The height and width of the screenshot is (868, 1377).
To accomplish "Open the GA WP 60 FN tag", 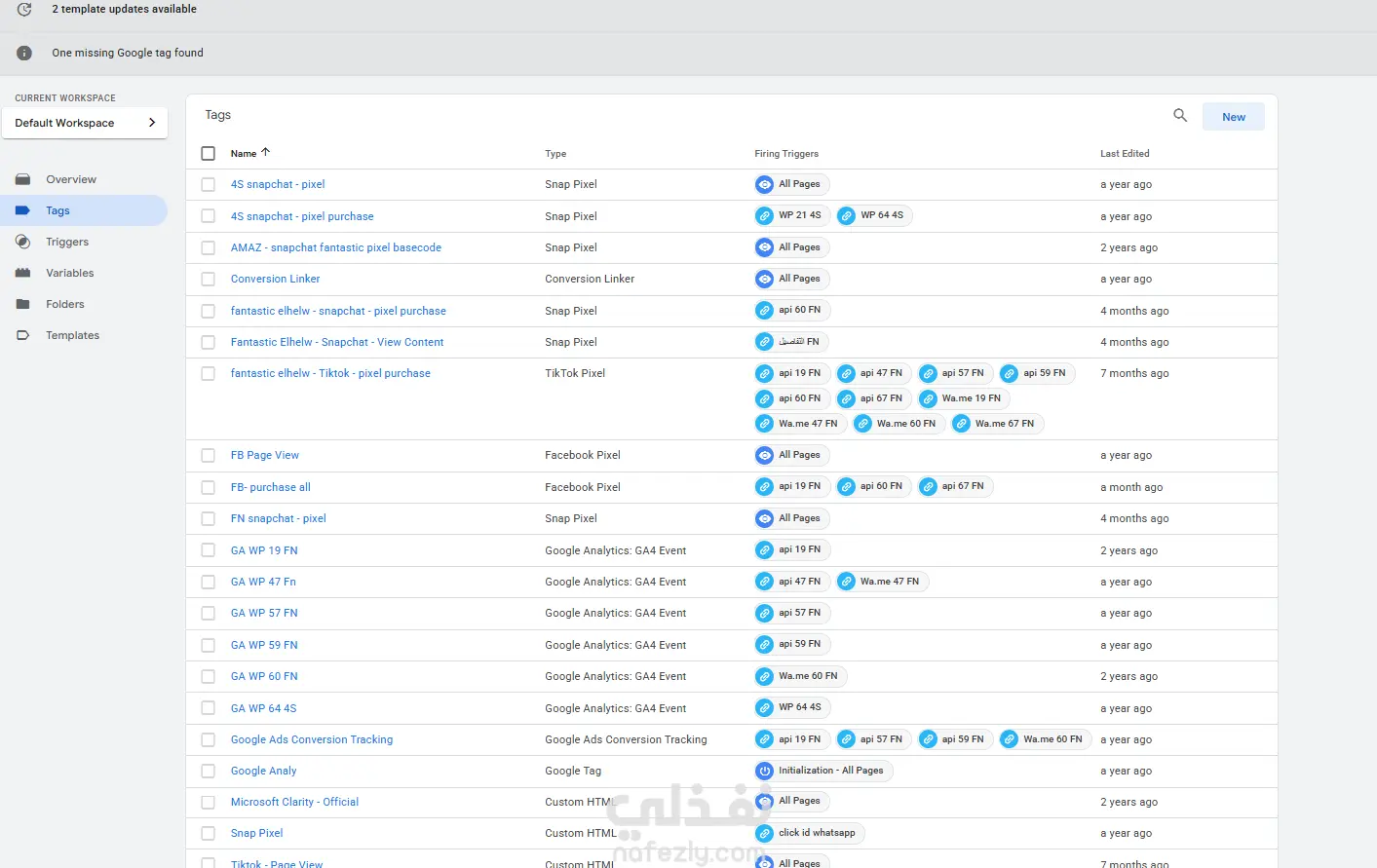I will (x=264, y=676).
